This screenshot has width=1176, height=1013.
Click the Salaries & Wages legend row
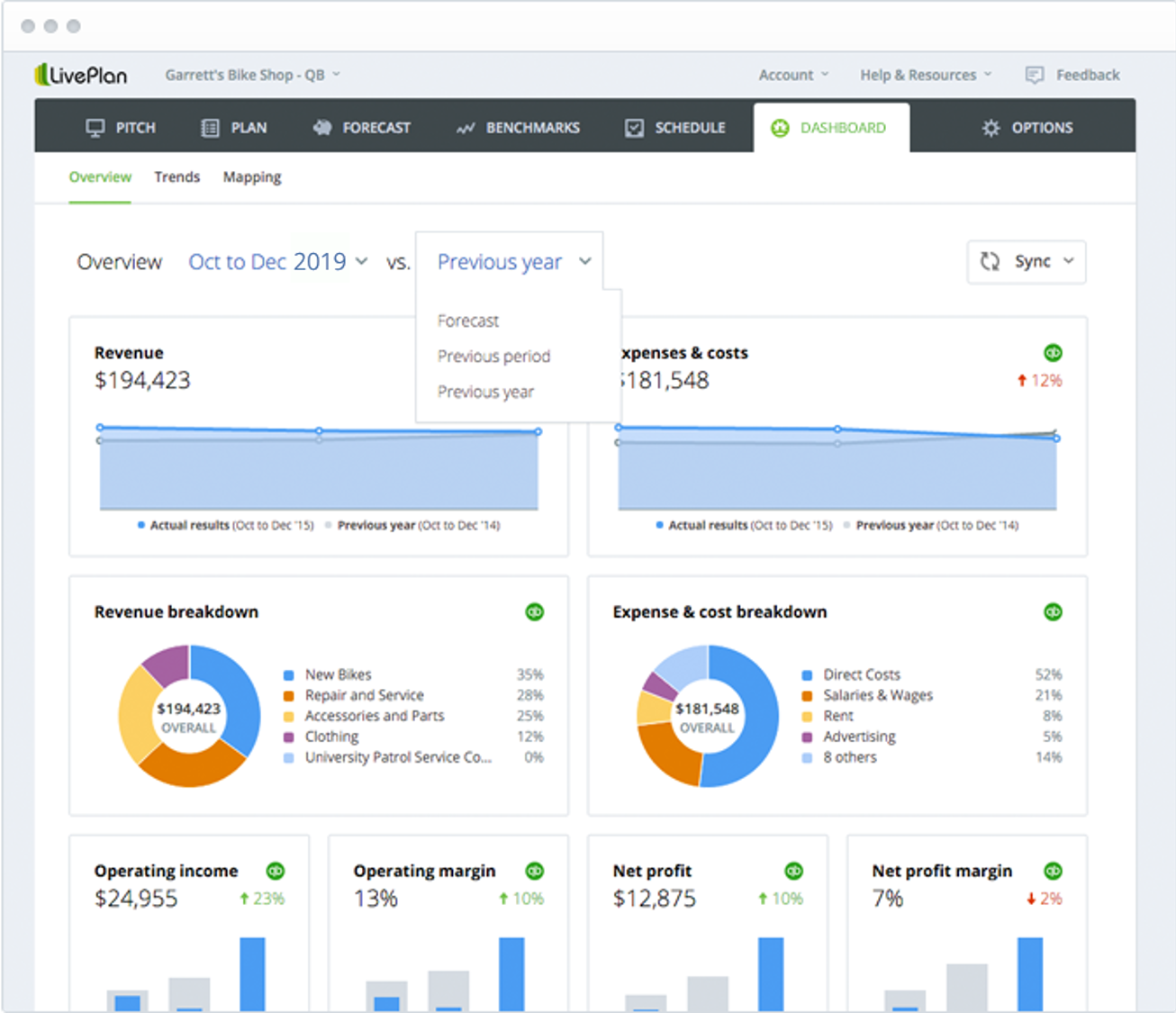pyautogui.click(x=932, y=695)
